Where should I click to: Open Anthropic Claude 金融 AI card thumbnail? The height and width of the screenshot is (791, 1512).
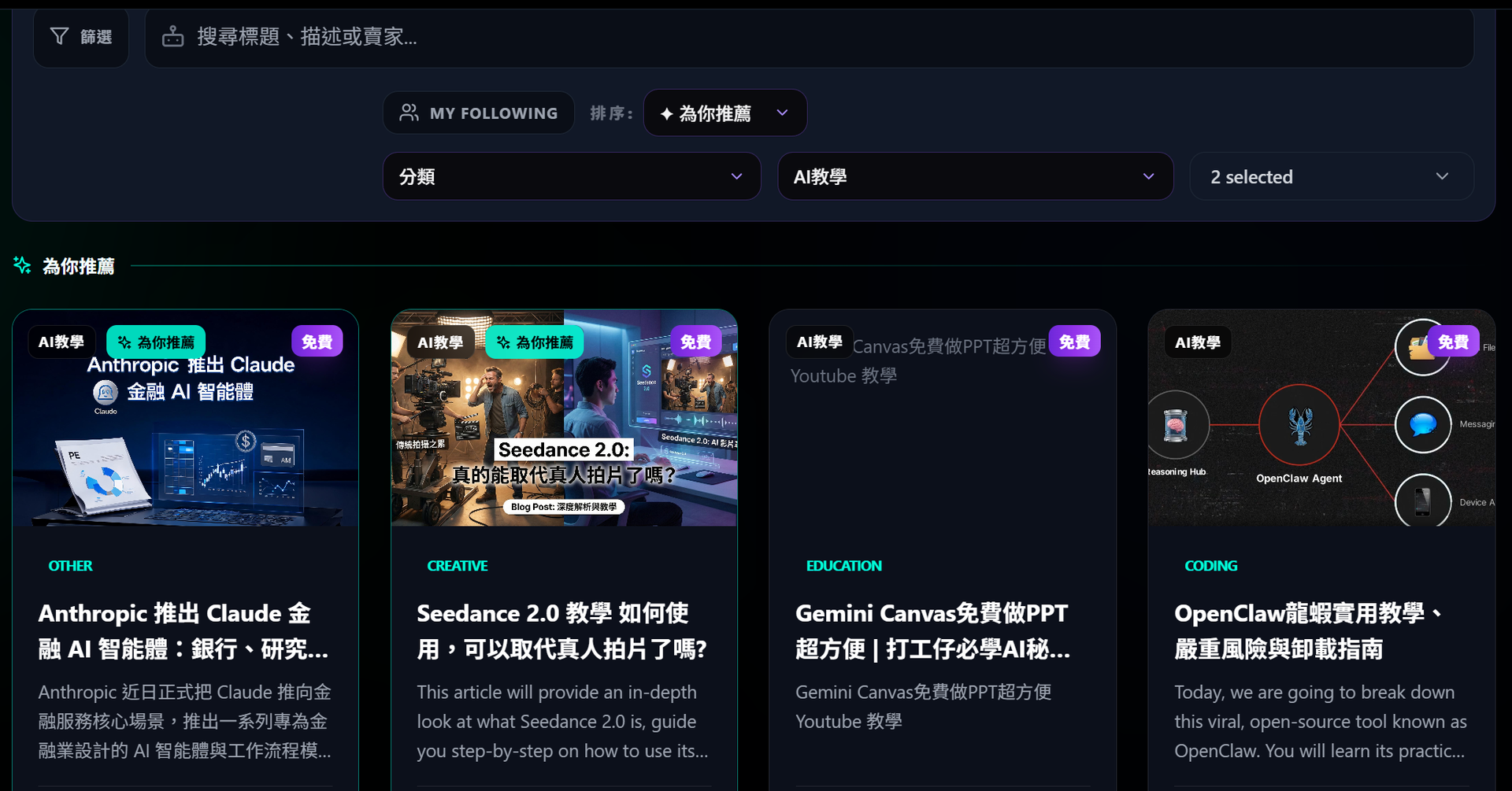(x=186, y=418)
